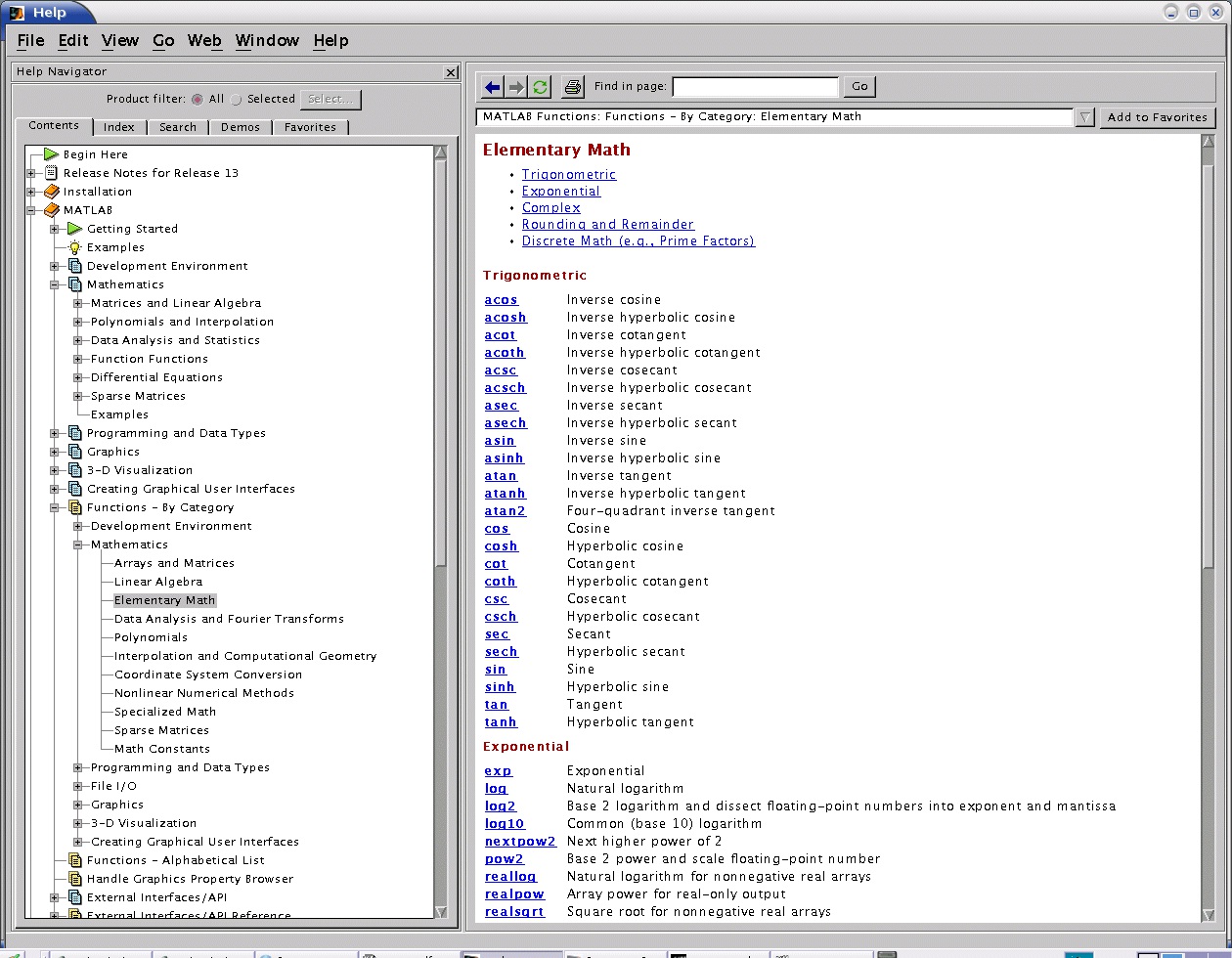Screen dimensions: 1232x958
Task: Click the Begin Here green arrow icon
Action: pos(51,154)
